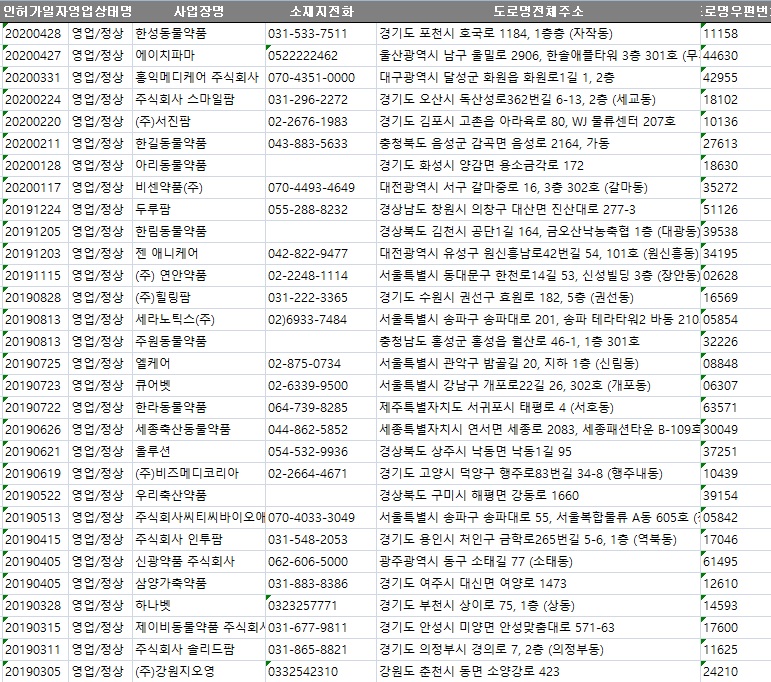
Task: Select cell 세라노틱스(주)
Action: point(199,320)
